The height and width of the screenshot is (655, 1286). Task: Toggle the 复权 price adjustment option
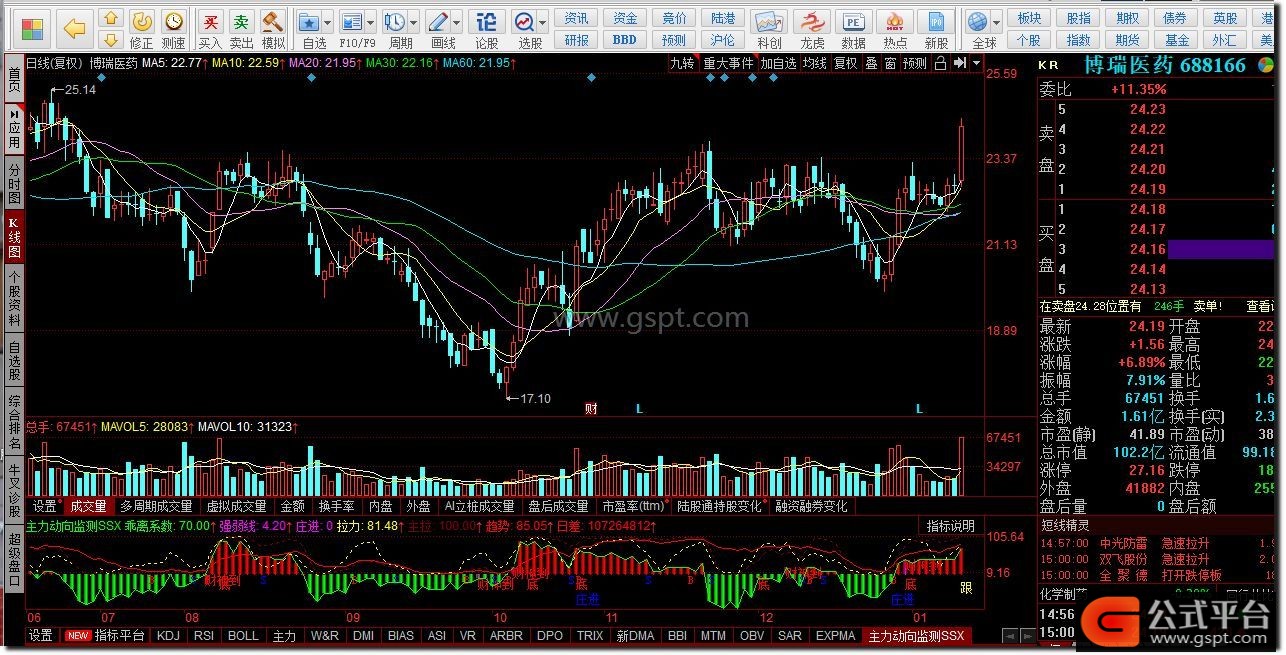pyautogui.click(x=846, y=63)
